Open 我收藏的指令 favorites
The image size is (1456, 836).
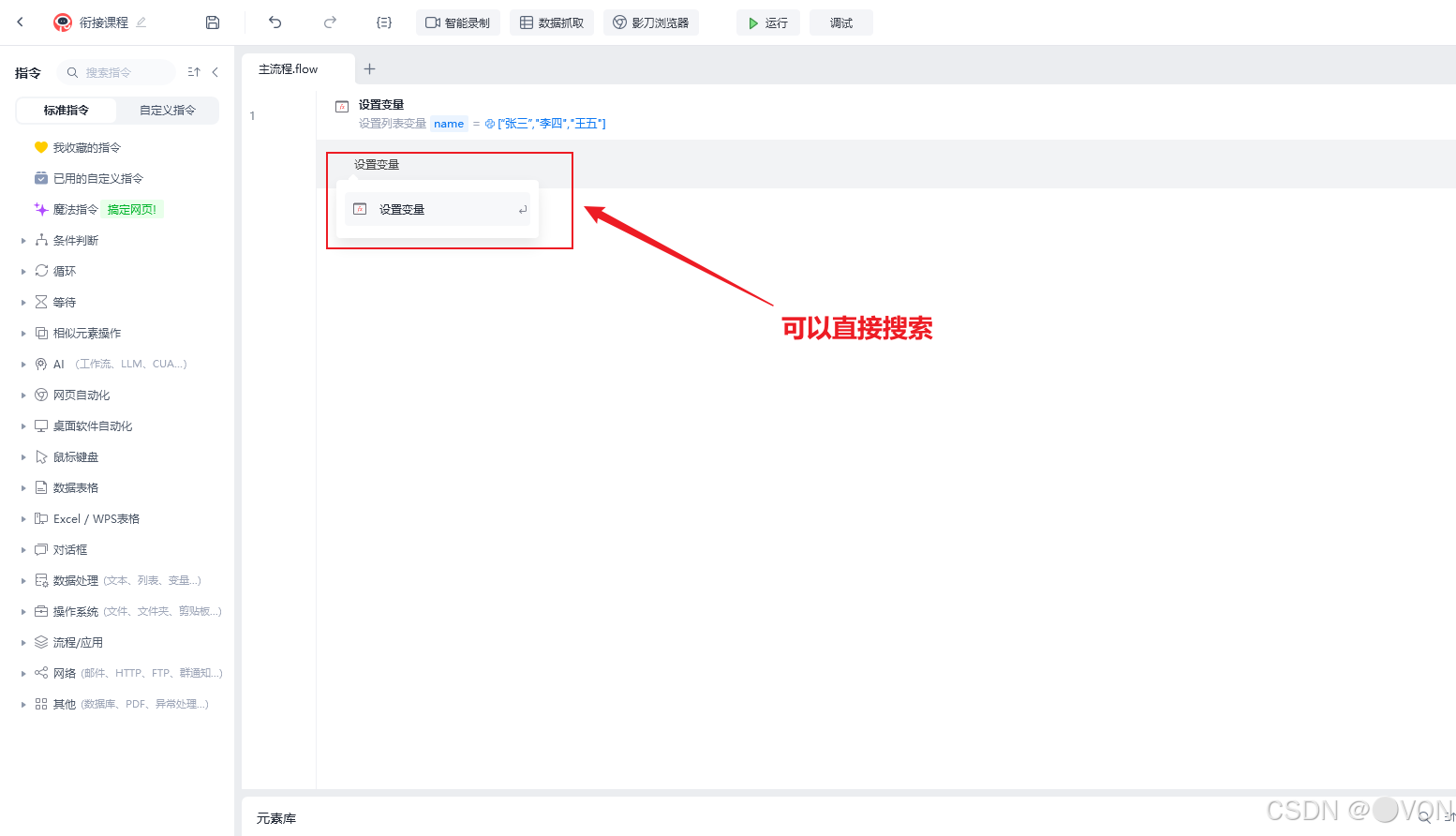[84, 146]
